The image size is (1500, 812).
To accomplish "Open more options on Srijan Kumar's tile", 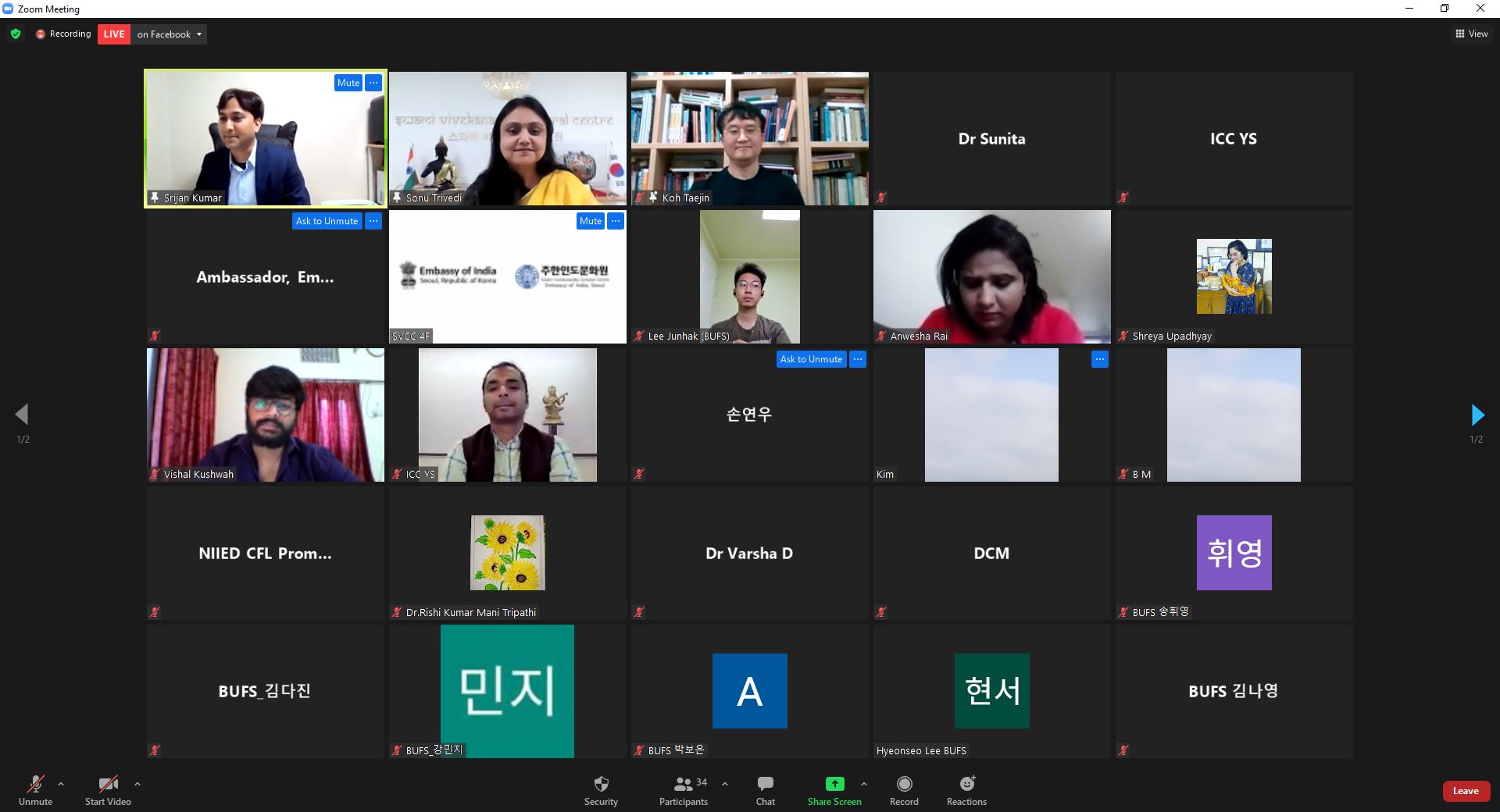I will tap(373, 83).
